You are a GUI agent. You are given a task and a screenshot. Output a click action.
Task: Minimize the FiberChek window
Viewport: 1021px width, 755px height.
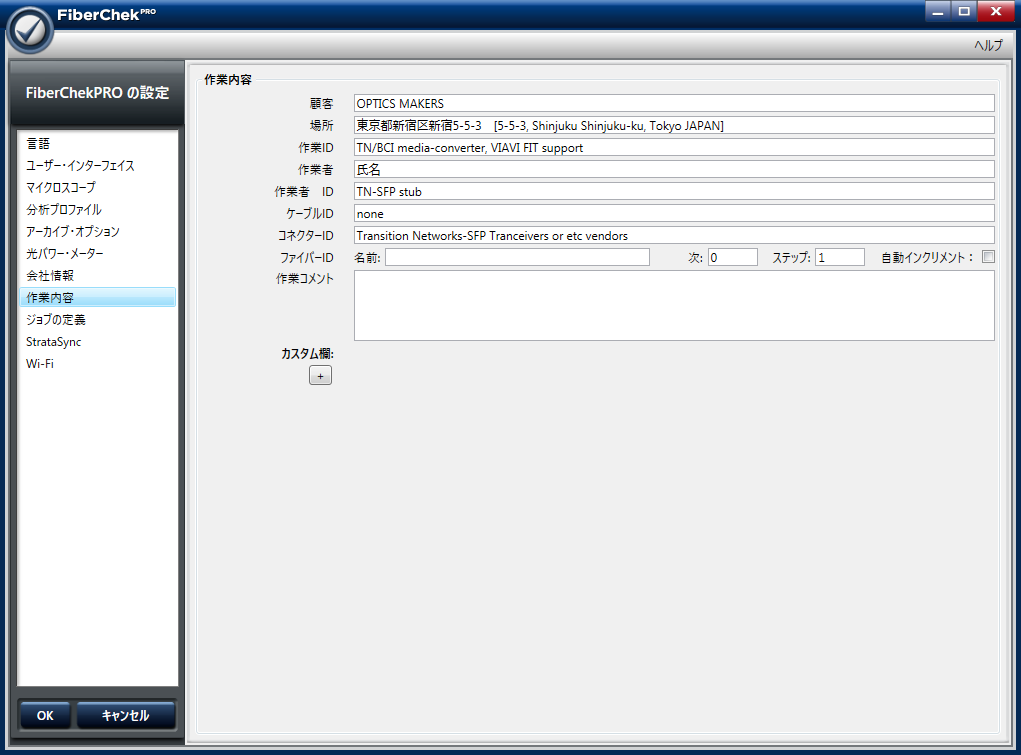(938, 11)
